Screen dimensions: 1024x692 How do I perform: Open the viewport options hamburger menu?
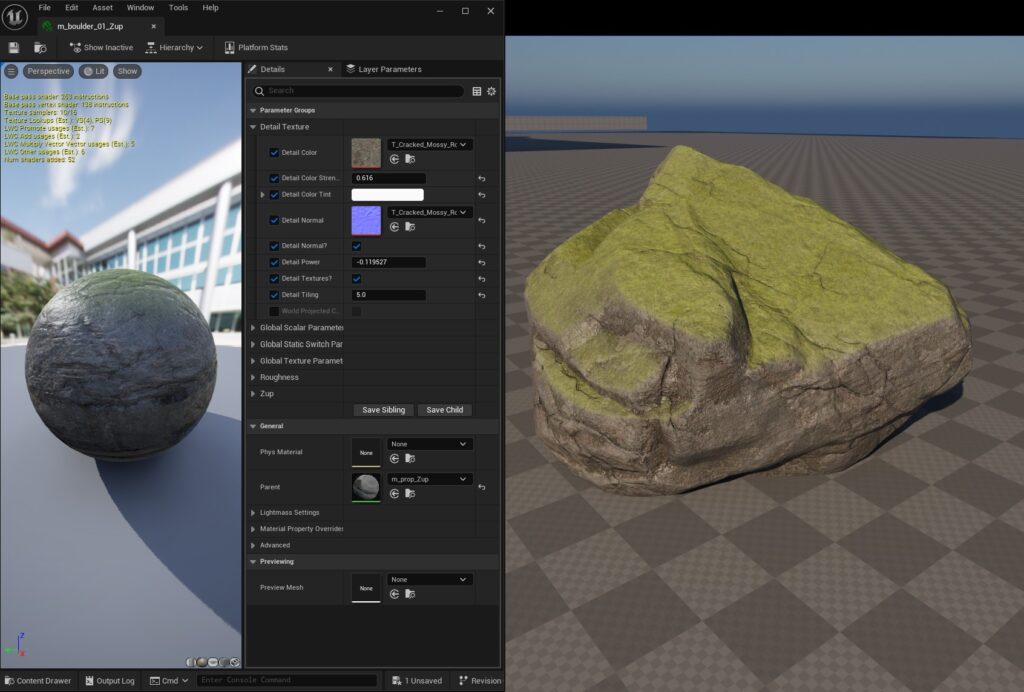(x=9, y=71)
